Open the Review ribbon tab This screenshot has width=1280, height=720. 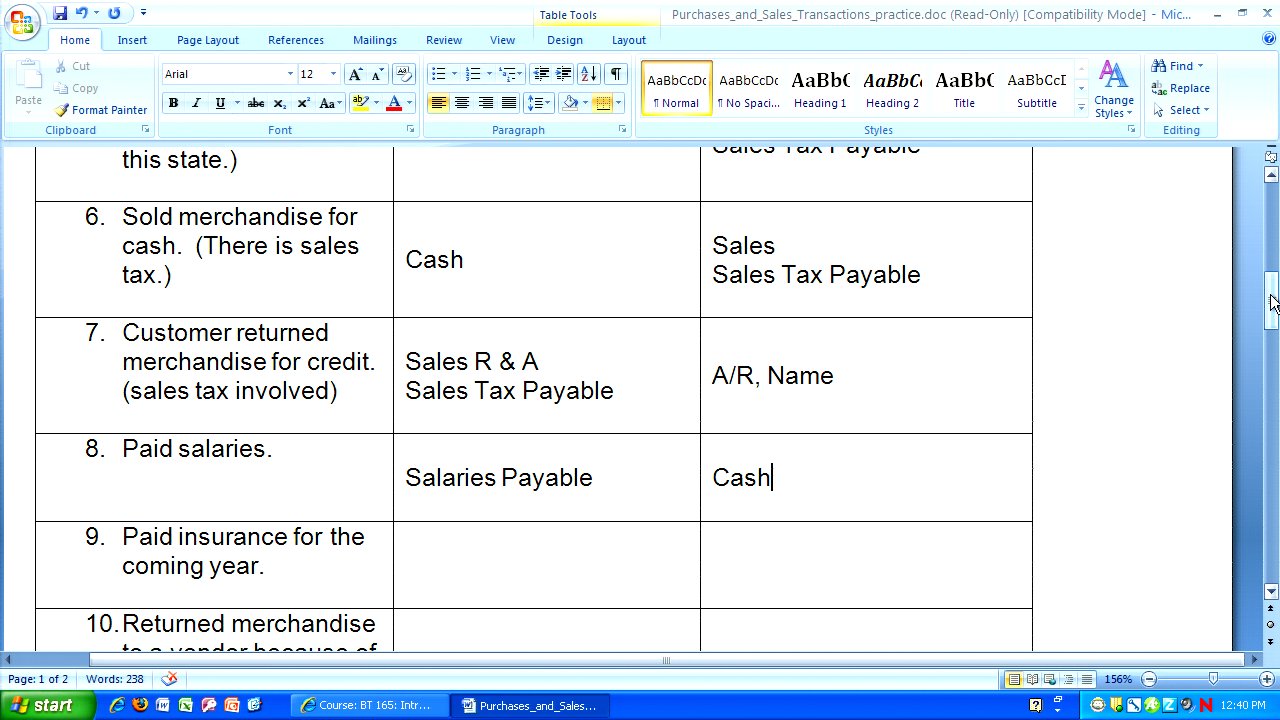pyautogui.click(x=444, y=40)
